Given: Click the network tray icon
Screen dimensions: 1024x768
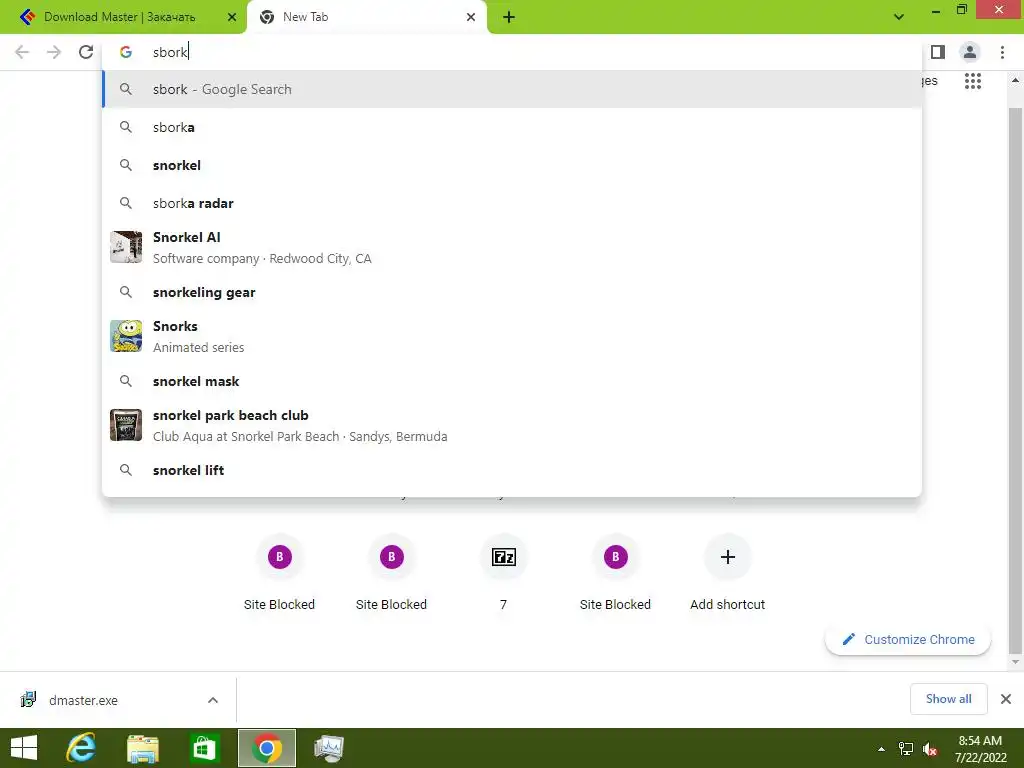Looking at the screenshot, I should 906,749.
